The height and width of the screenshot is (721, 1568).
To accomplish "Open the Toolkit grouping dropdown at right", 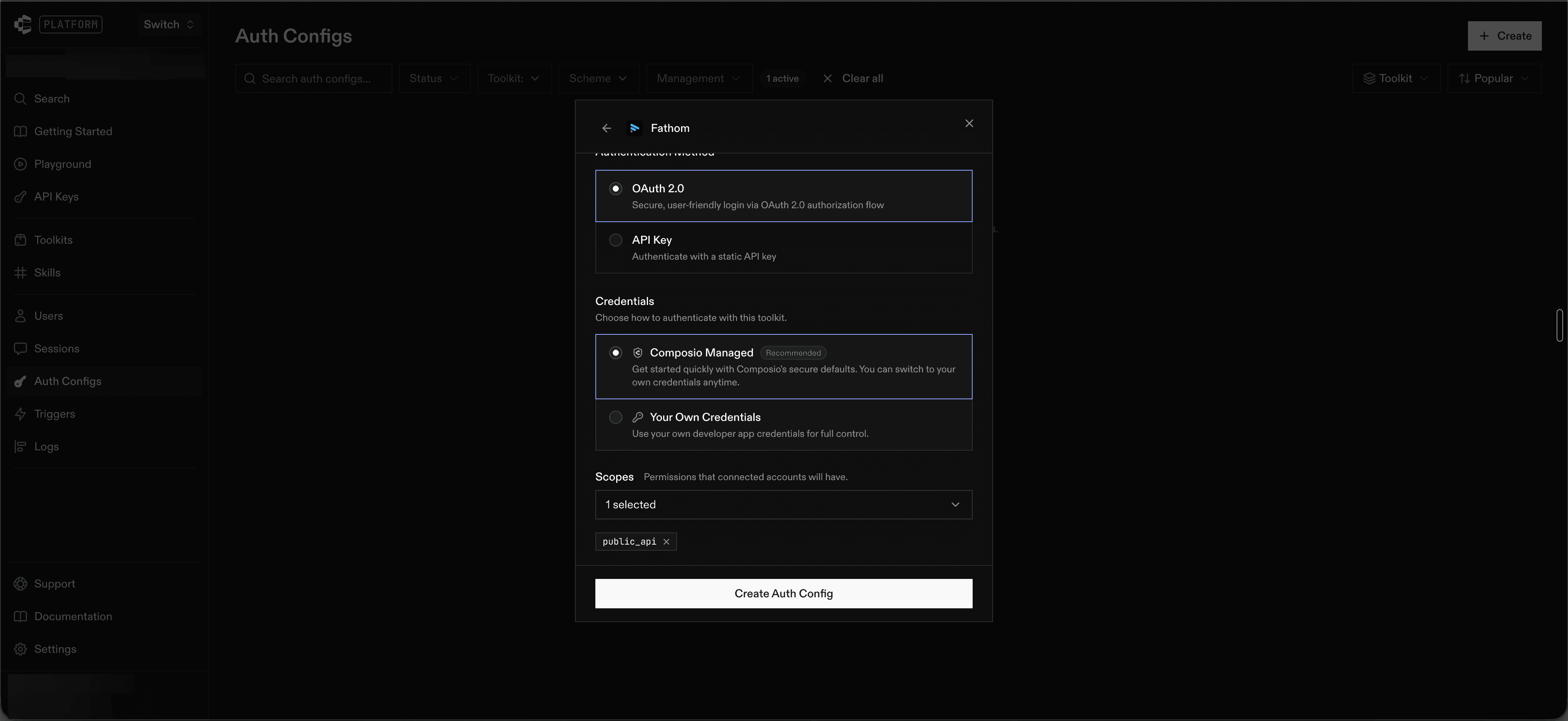I will tap(1396, 78).
